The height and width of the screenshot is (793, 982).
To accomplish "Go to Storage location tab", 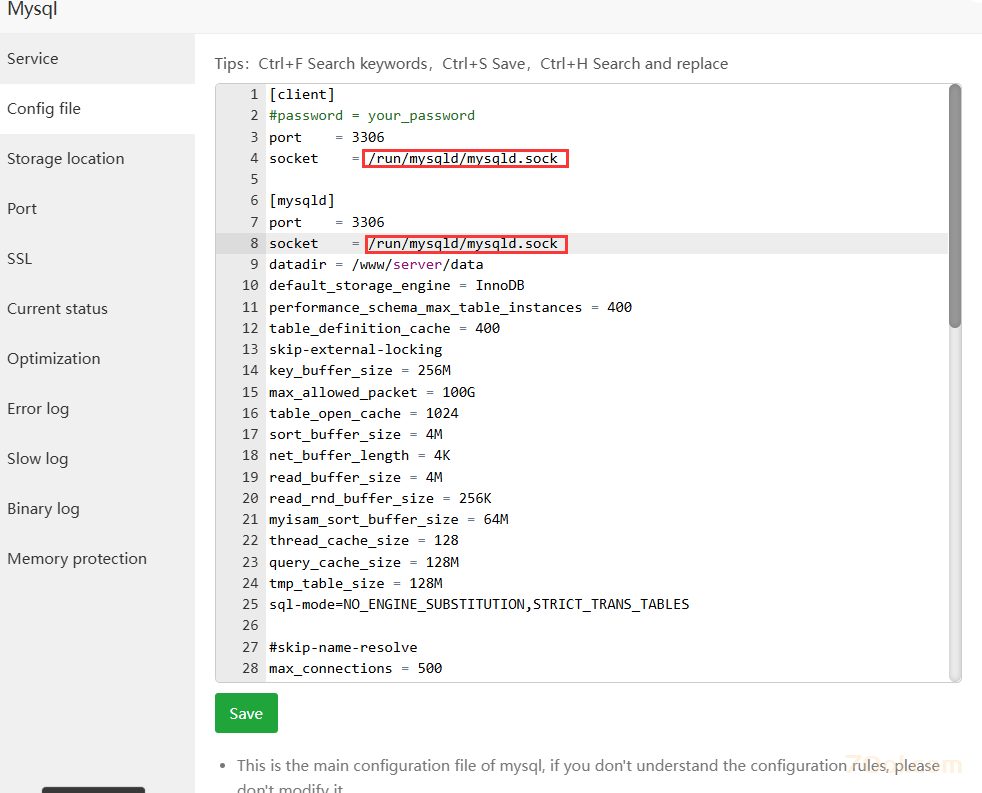I will [97, 158].
